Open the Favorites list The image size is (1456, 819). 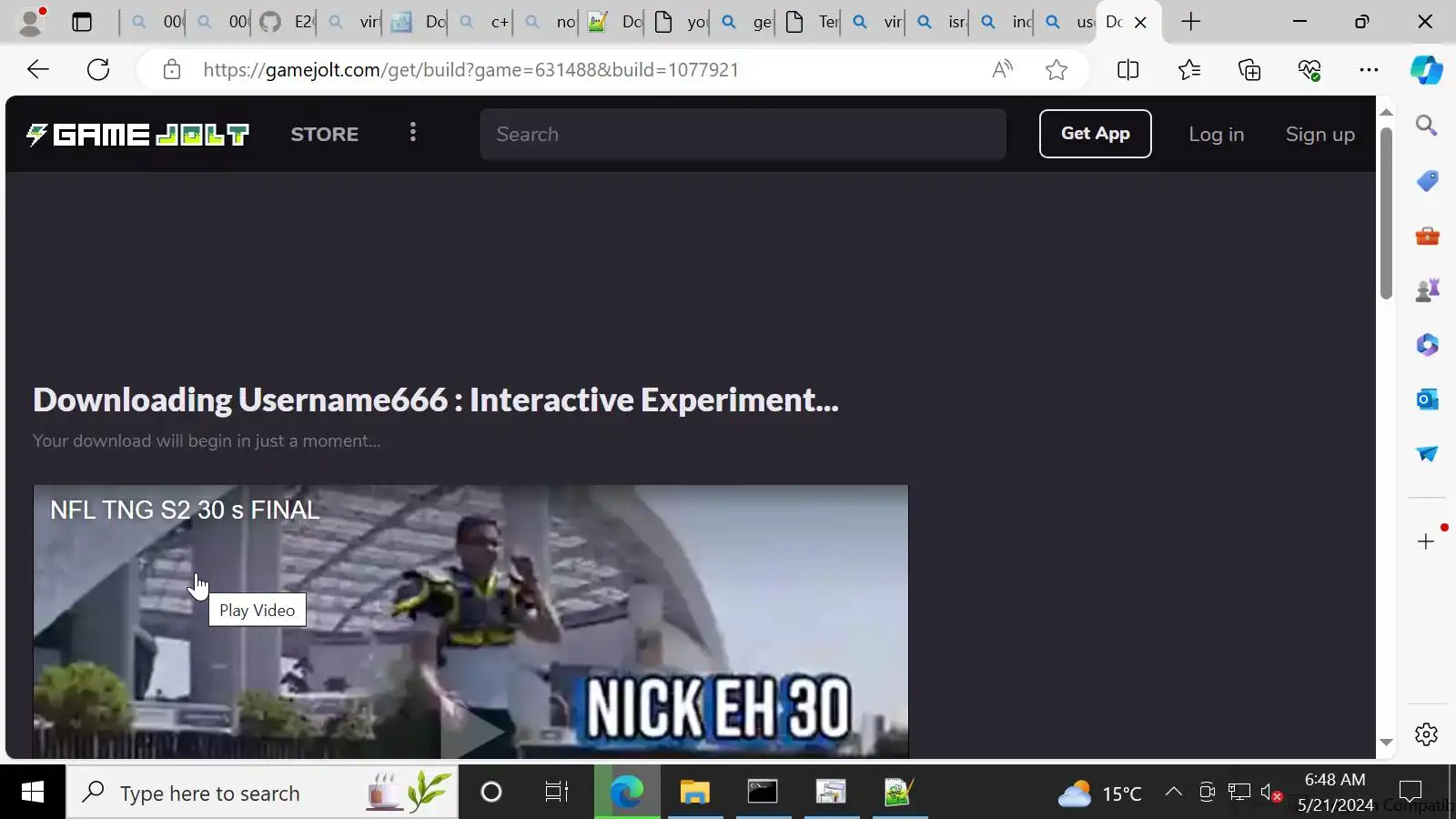(x=1188, y=69)
